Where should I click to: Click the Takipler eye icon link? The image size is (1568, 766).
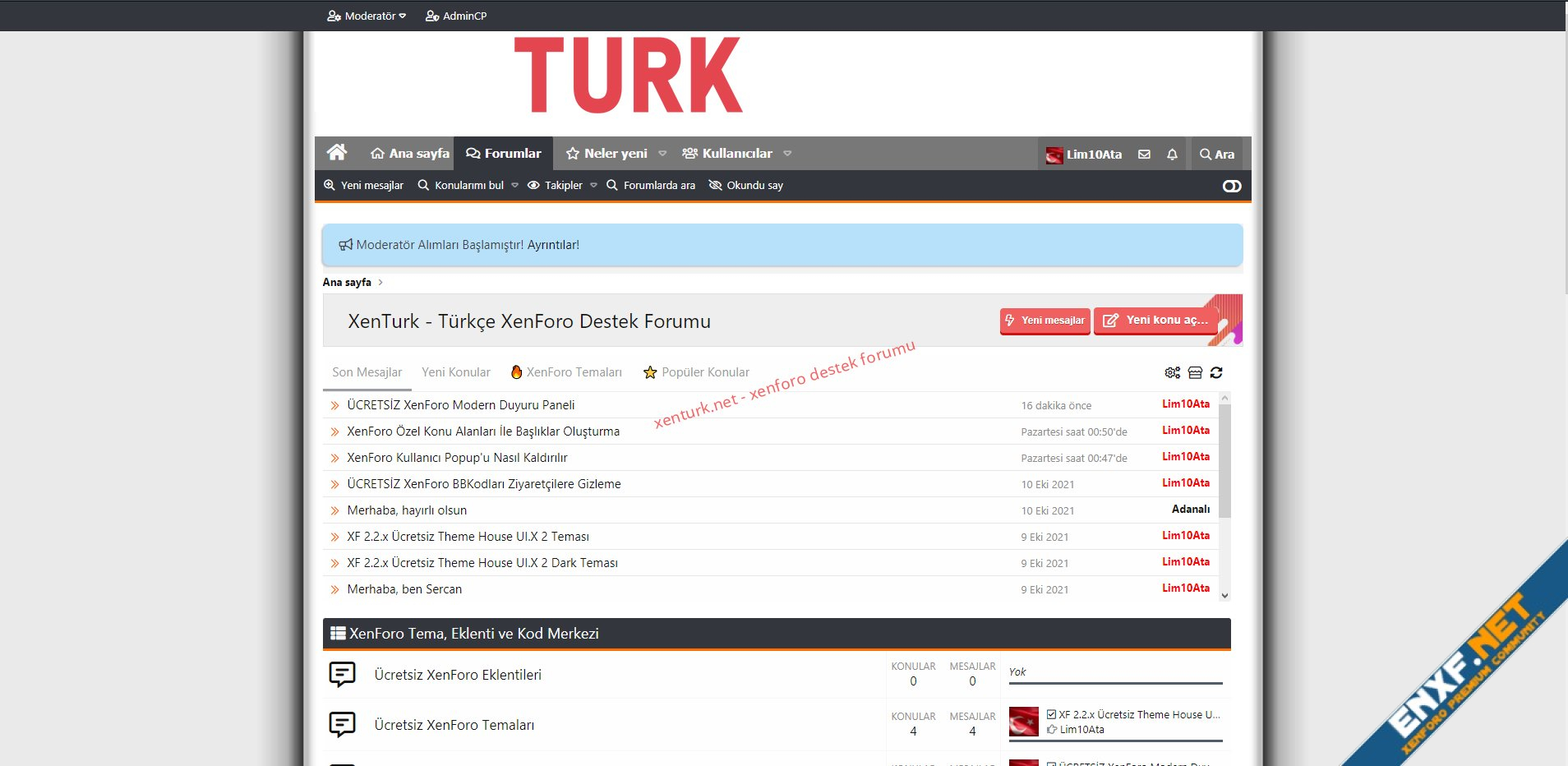coord(555,186)
